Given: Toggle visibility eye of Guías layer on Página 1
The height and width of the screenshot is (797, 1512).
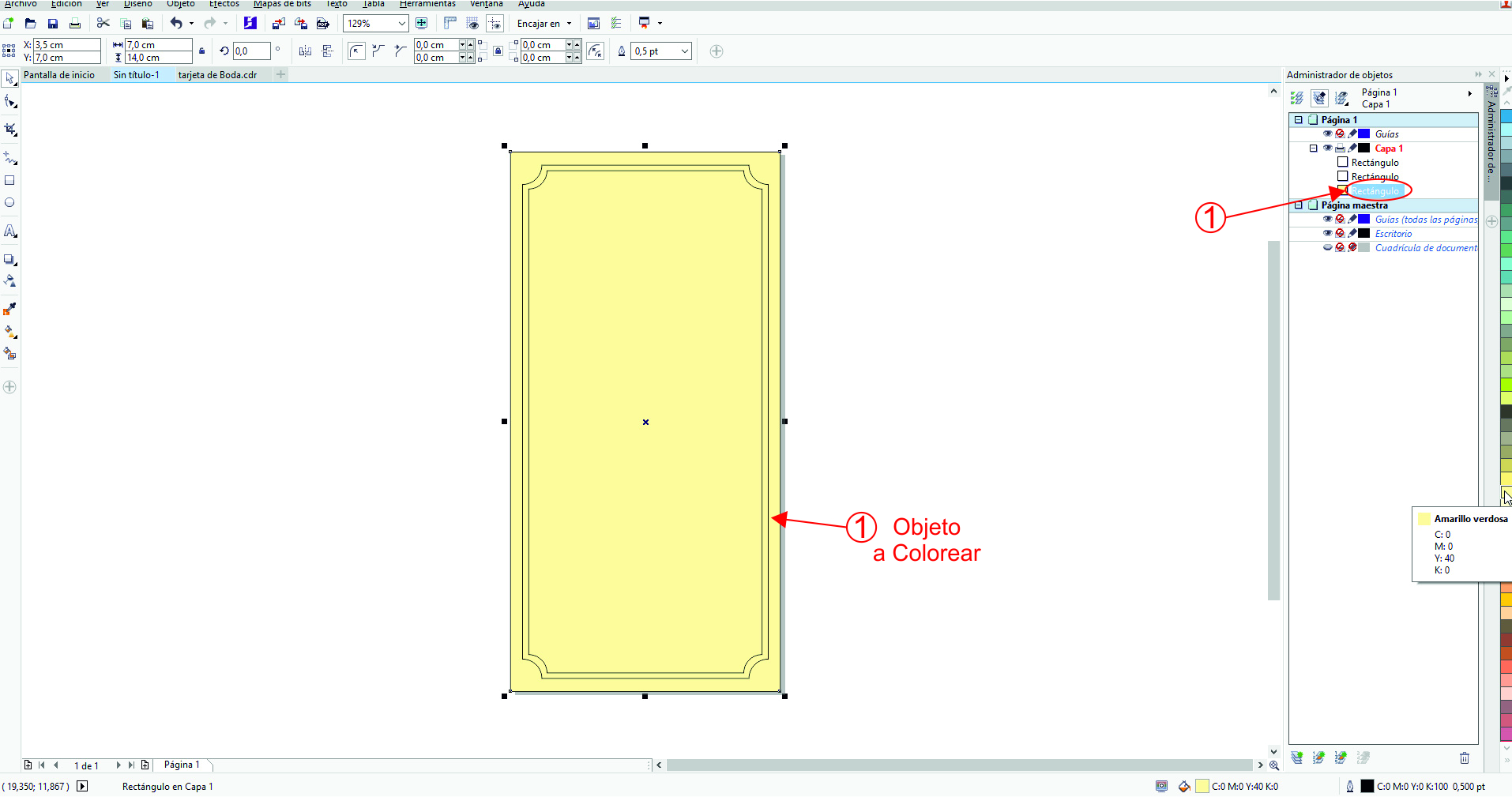Looking at the screenshot, I should 1328,133.
